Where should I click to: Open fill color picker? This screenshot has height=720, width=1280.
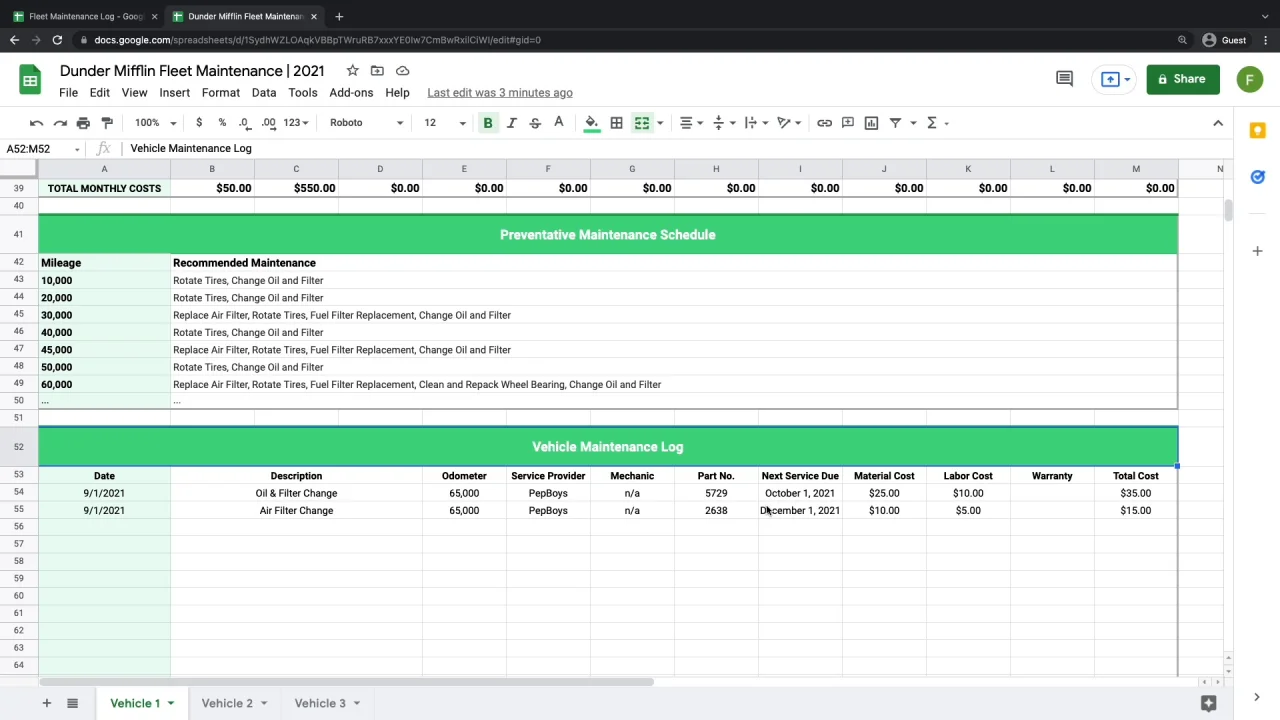[592, 123]
